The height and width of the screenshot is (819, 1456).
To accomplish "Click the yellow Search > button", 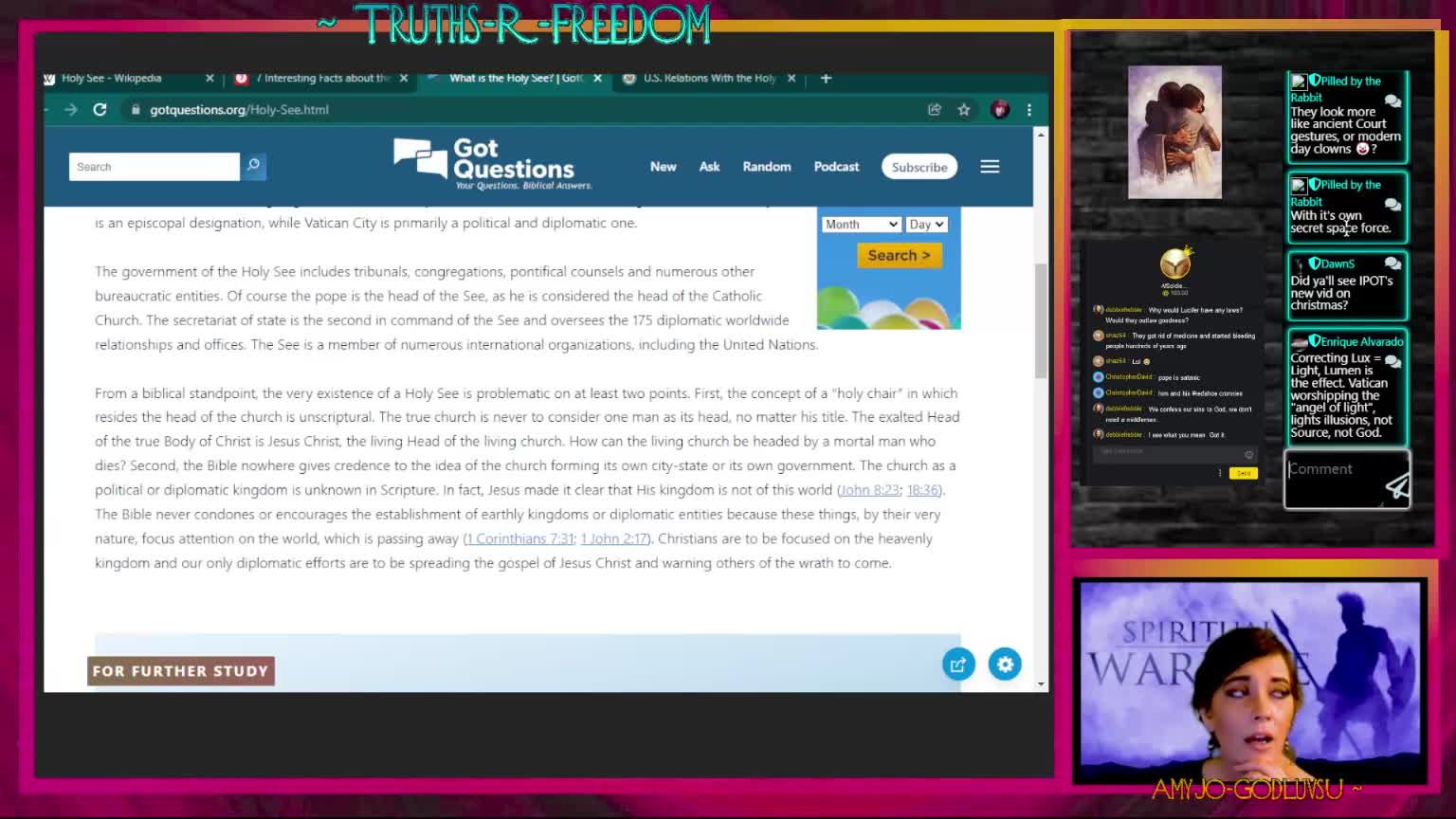I will click(x=899, y=256).
